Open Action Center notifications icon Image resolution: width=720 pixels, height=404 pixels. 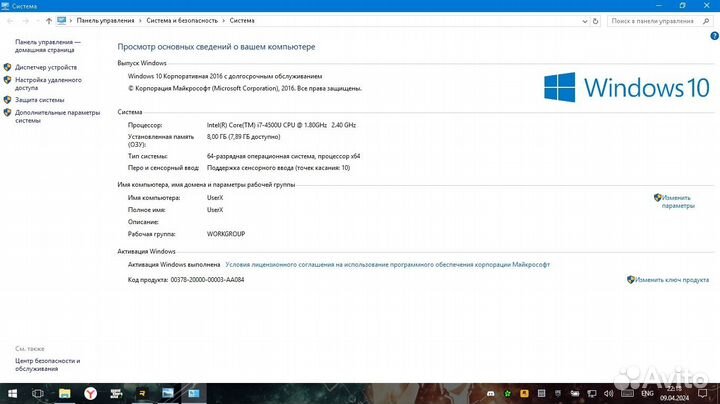point(702,393)
